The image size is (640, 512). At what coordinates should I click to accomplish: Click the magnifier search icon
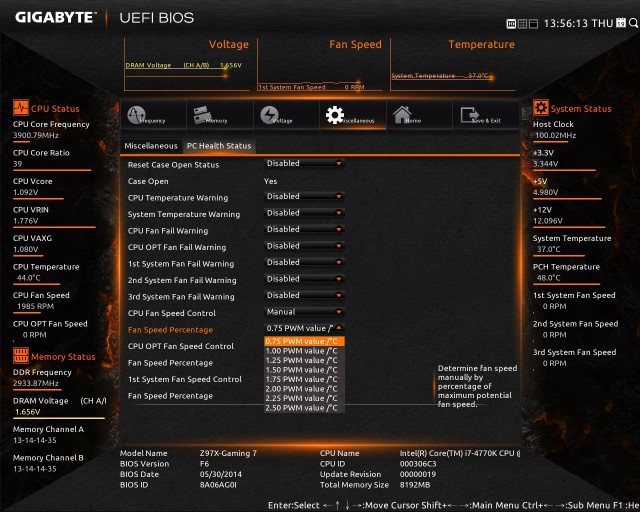tap(633, 23)
